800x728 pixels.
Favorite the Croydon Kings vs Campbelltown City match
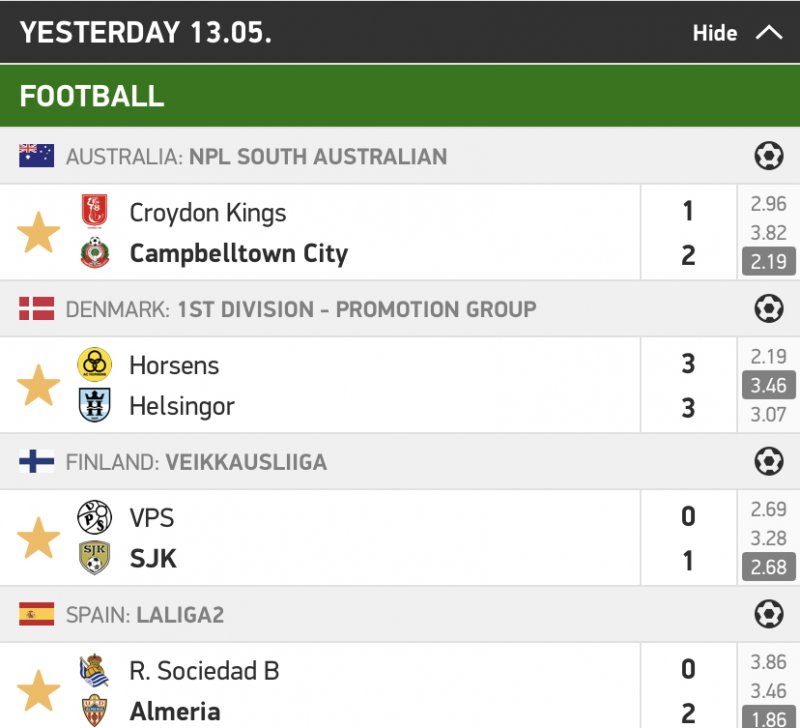click(38, 233)
